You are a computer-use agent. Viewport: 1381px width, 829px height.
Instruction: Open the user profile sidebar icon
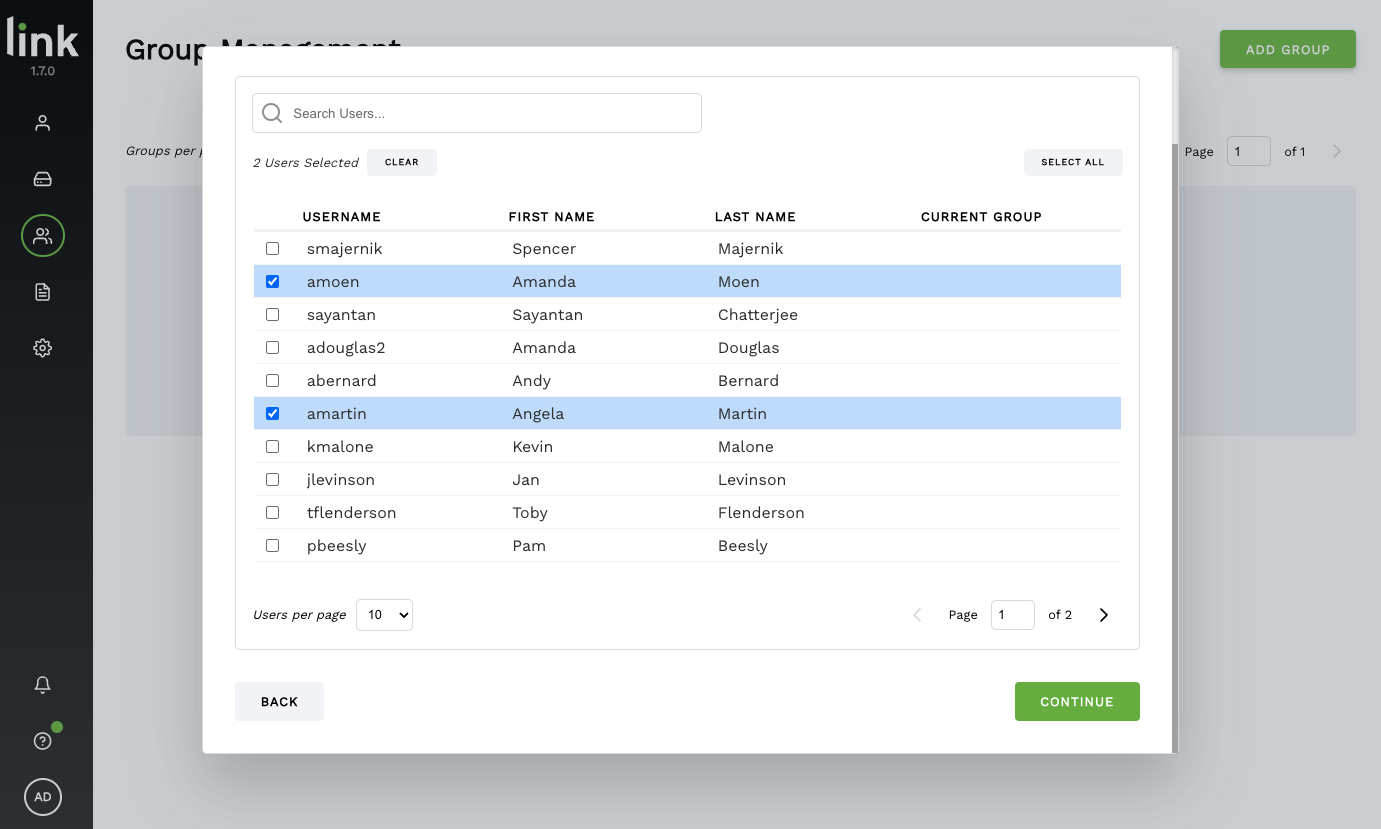click(x=42, y=123)
